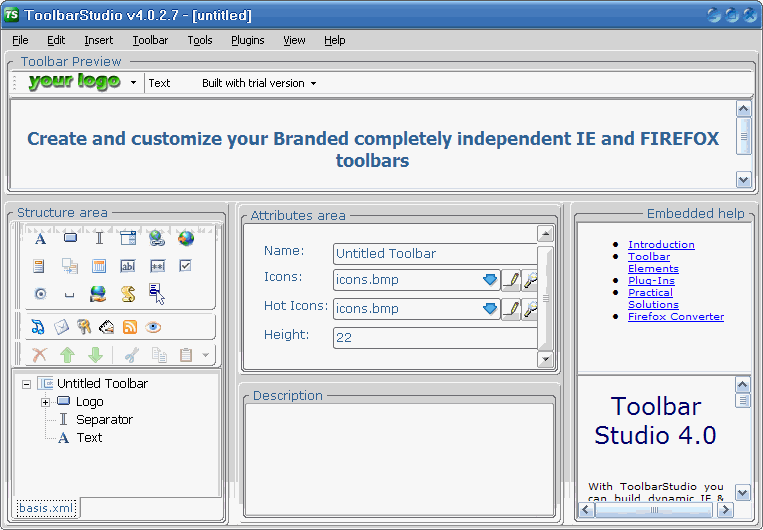
Task: Open the toolbar options arrow beside paste
Action: 205,355
